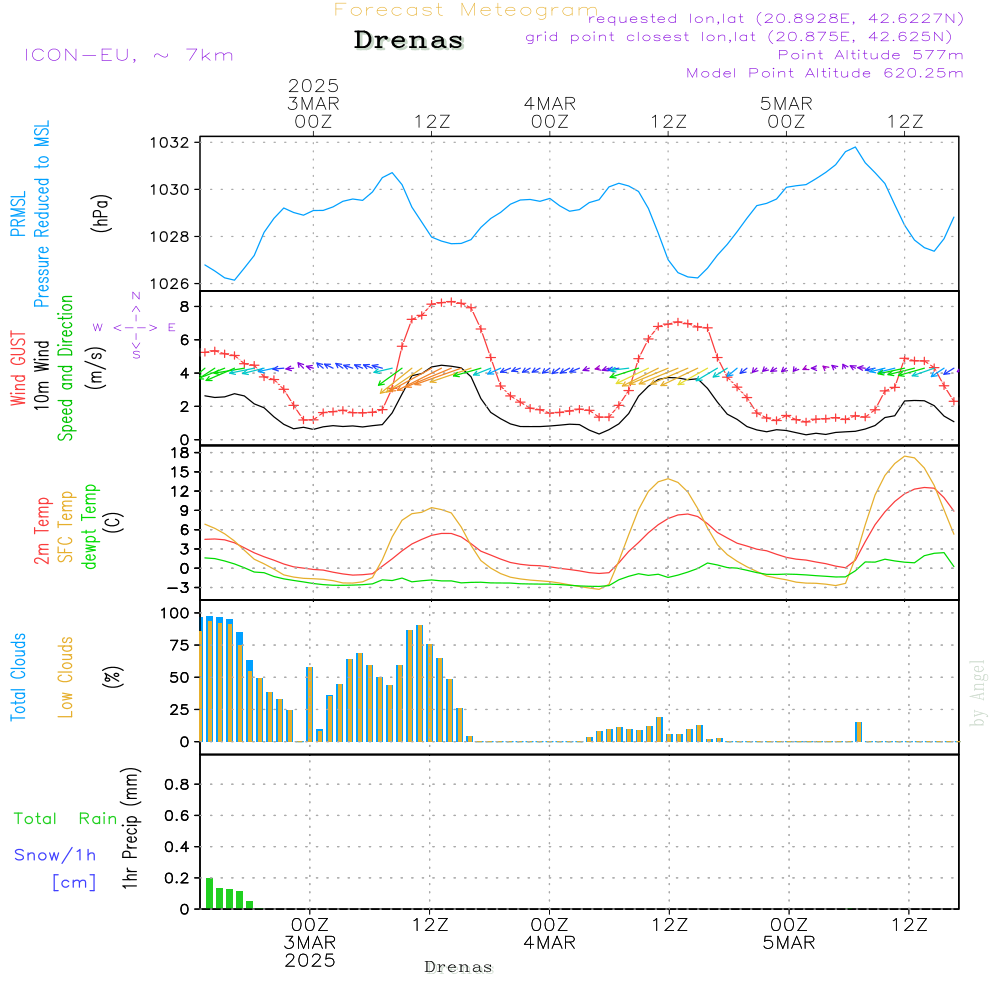Click the 'Total Clouds' blue legend label

point(18,677)
